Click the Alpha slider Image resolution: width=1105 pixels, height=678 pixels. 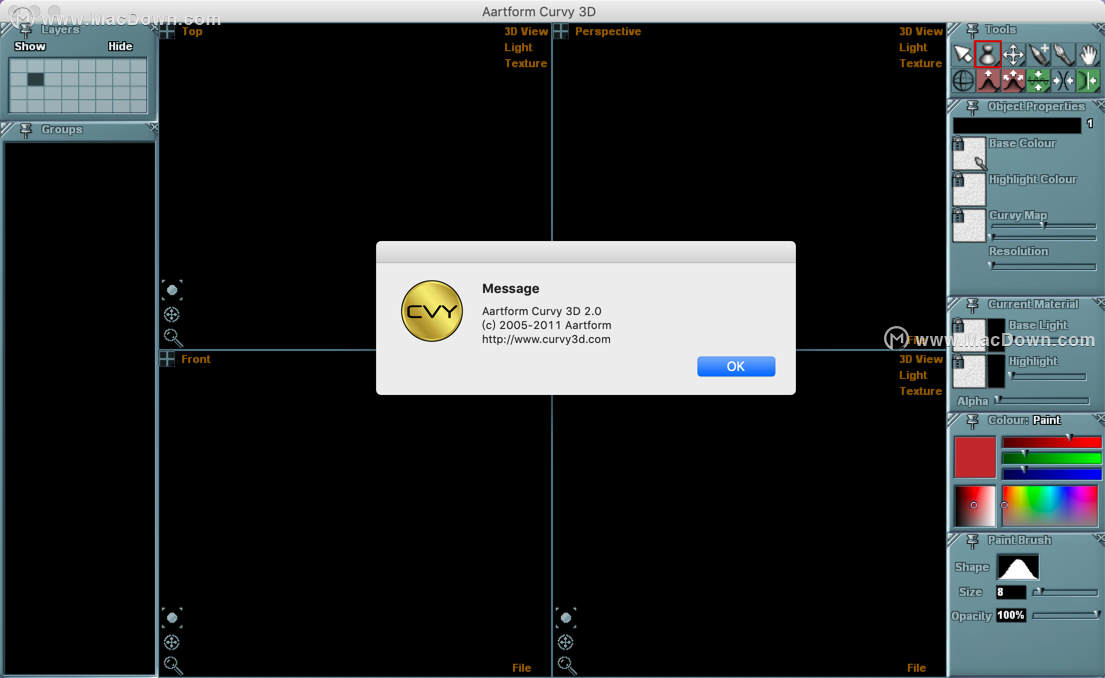[1043, 400]
